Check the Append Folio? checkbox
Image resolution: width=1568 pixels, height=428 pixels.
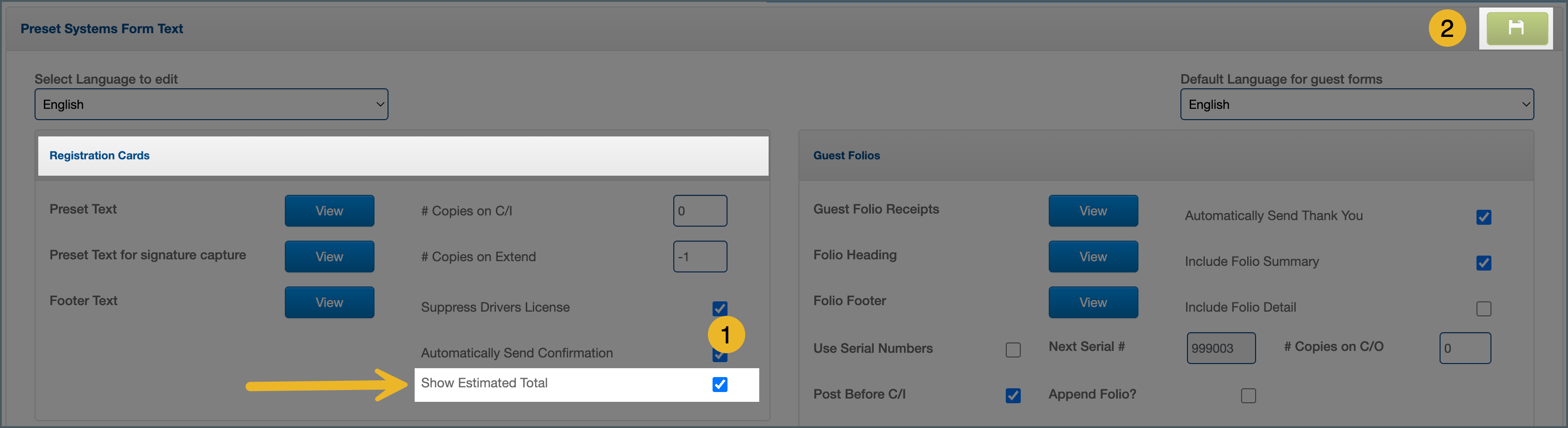tap(1248, 396)
